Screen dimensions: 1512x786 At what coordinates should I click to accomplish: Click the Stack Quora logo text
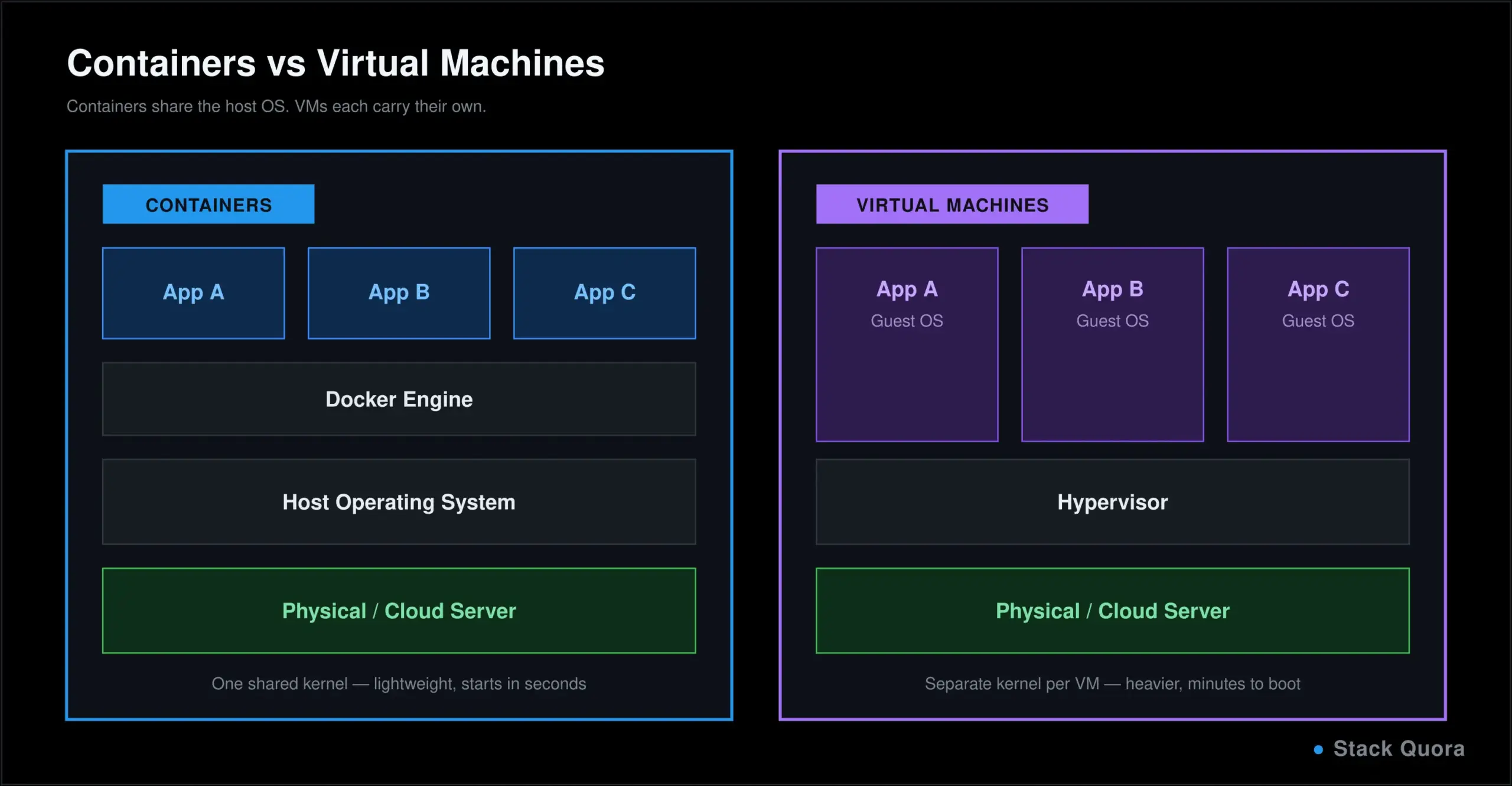tap(1399, 749)
